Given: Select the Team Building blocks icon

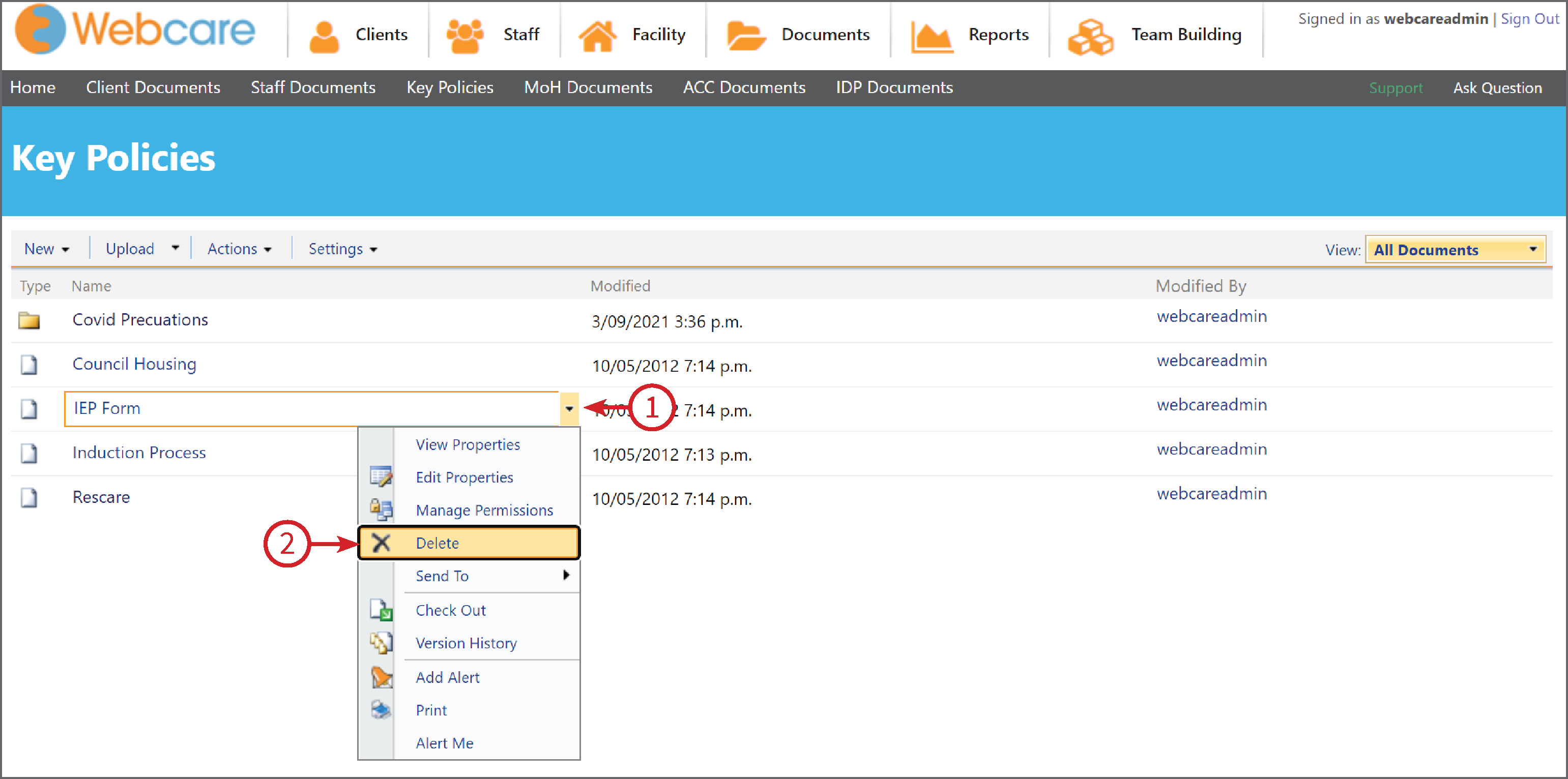Looking at the screenshot, I should tap(1090, 34).
